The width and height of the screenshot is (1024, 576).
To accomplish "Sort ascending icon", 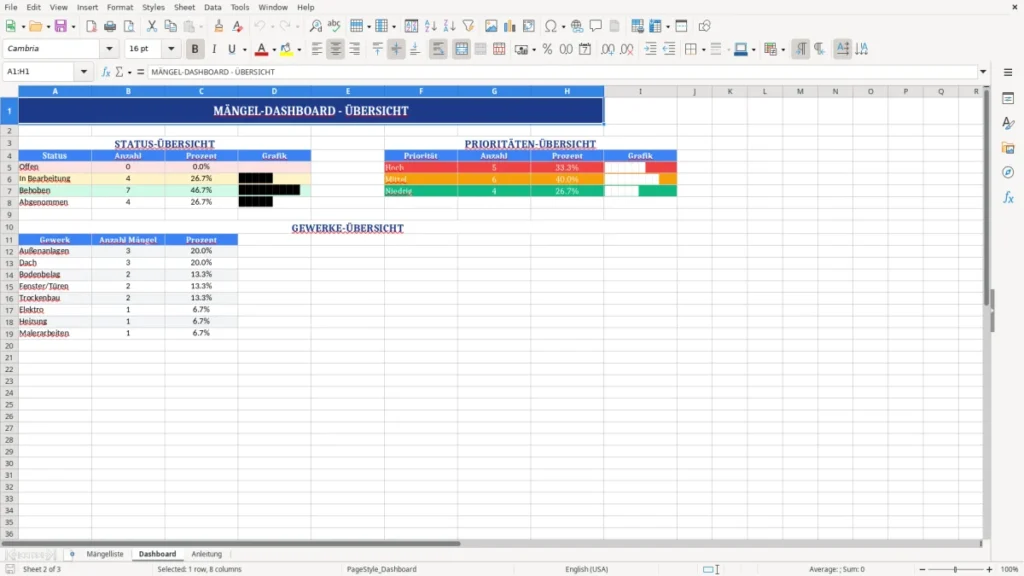I will (430, 26).
